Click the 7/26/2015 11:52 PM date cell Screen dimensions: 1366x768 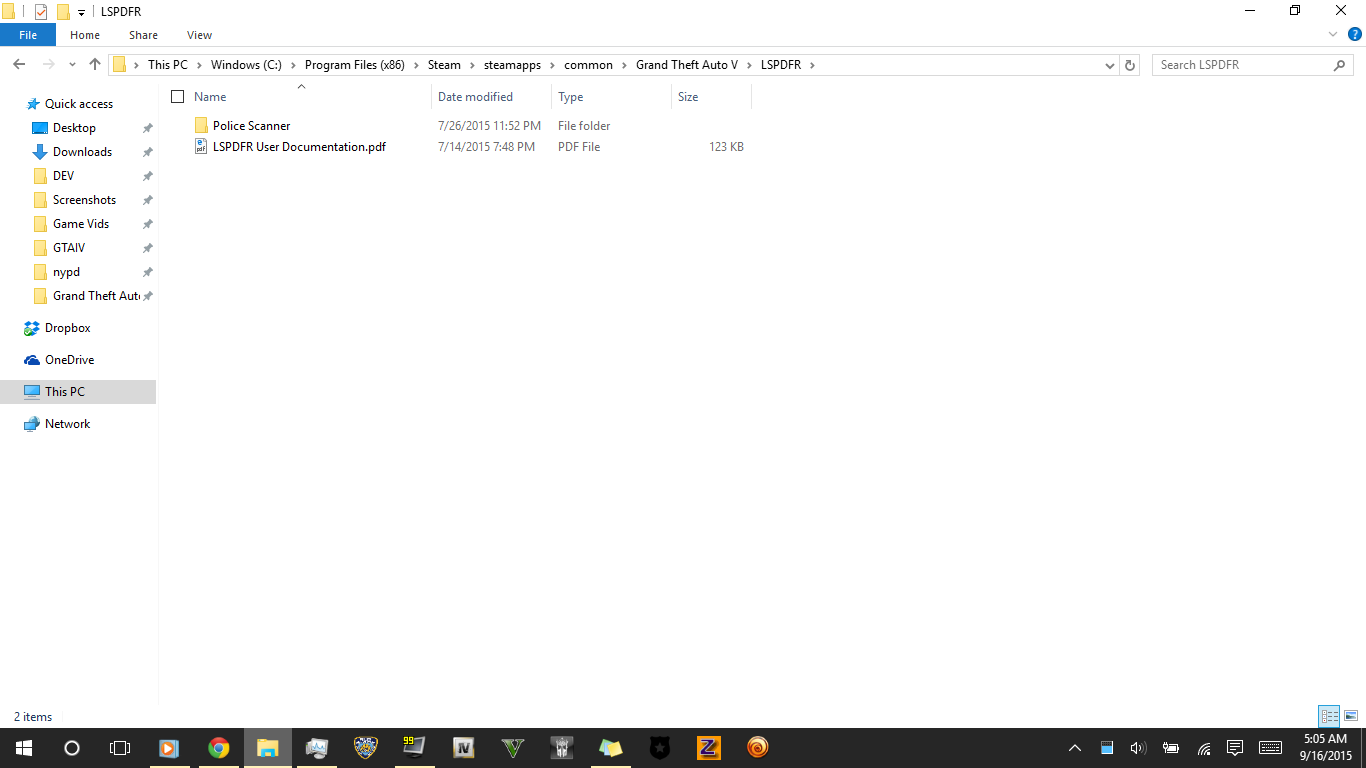[489, 126]
